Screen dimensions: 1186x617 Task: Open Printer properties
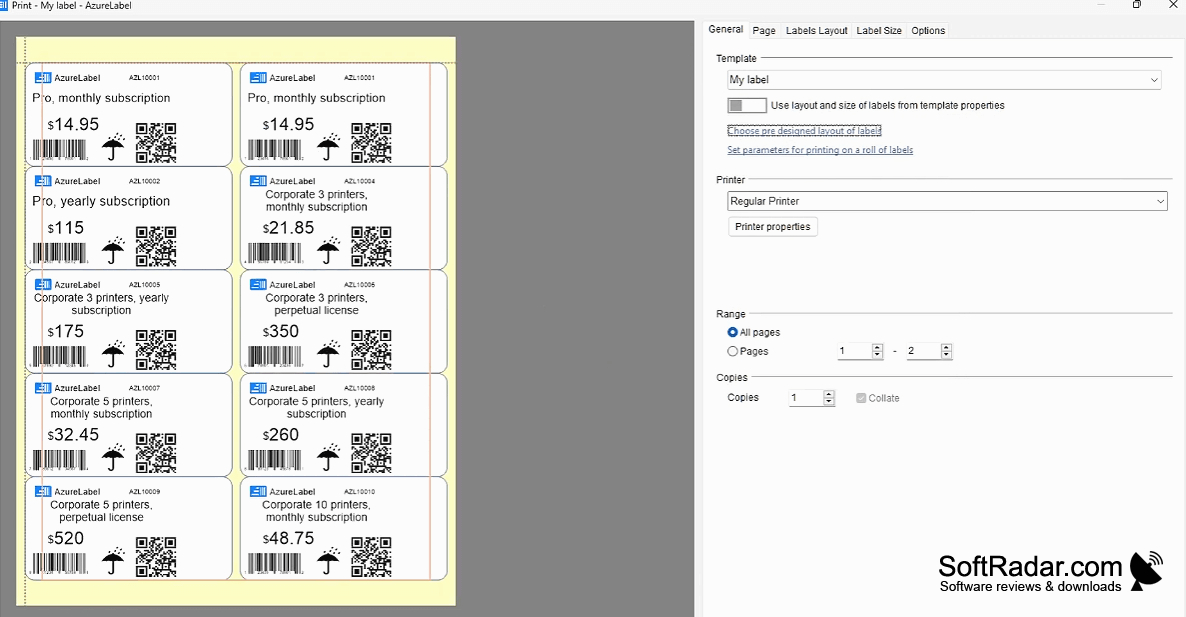pyautogui.click(x=772, y=226)
